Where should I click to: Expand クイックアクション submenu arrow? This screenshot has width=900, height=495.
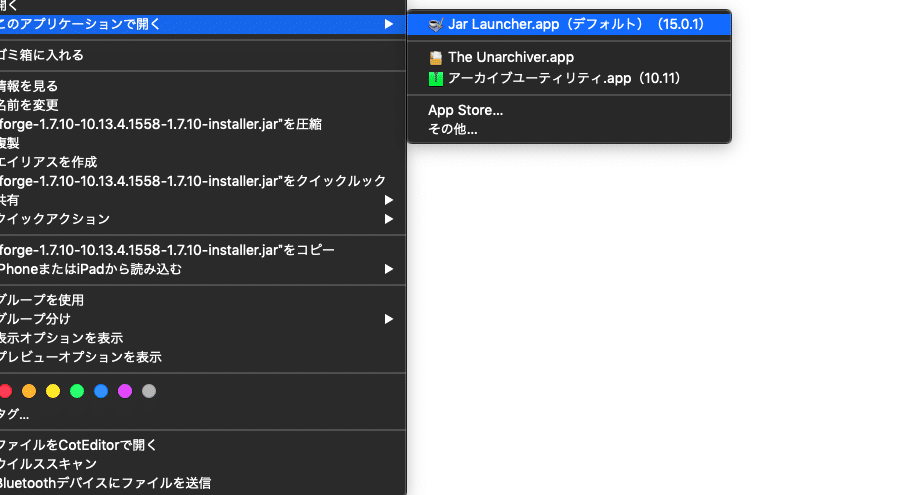[389, 219]
